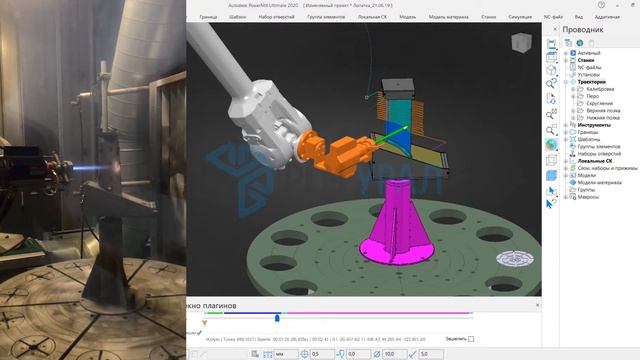Image resolution: width=640 pixels, height=360 pixels.
Task: Expand the Модели tree node
Action: (566, 175)
